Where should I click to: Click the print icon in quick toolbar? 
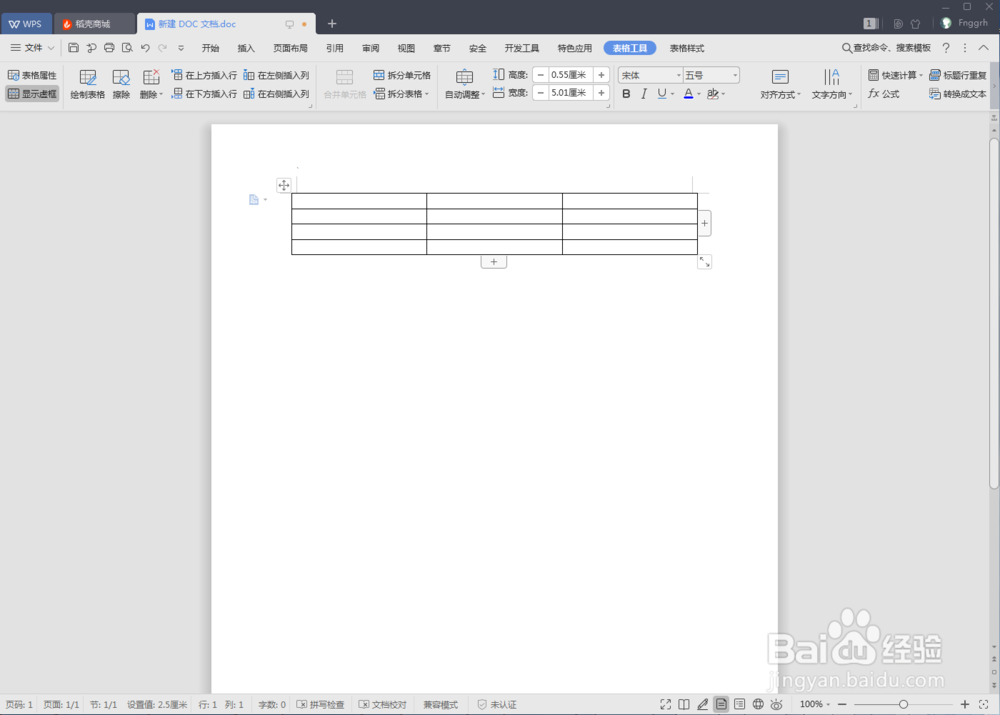click(x=109, y=48)
